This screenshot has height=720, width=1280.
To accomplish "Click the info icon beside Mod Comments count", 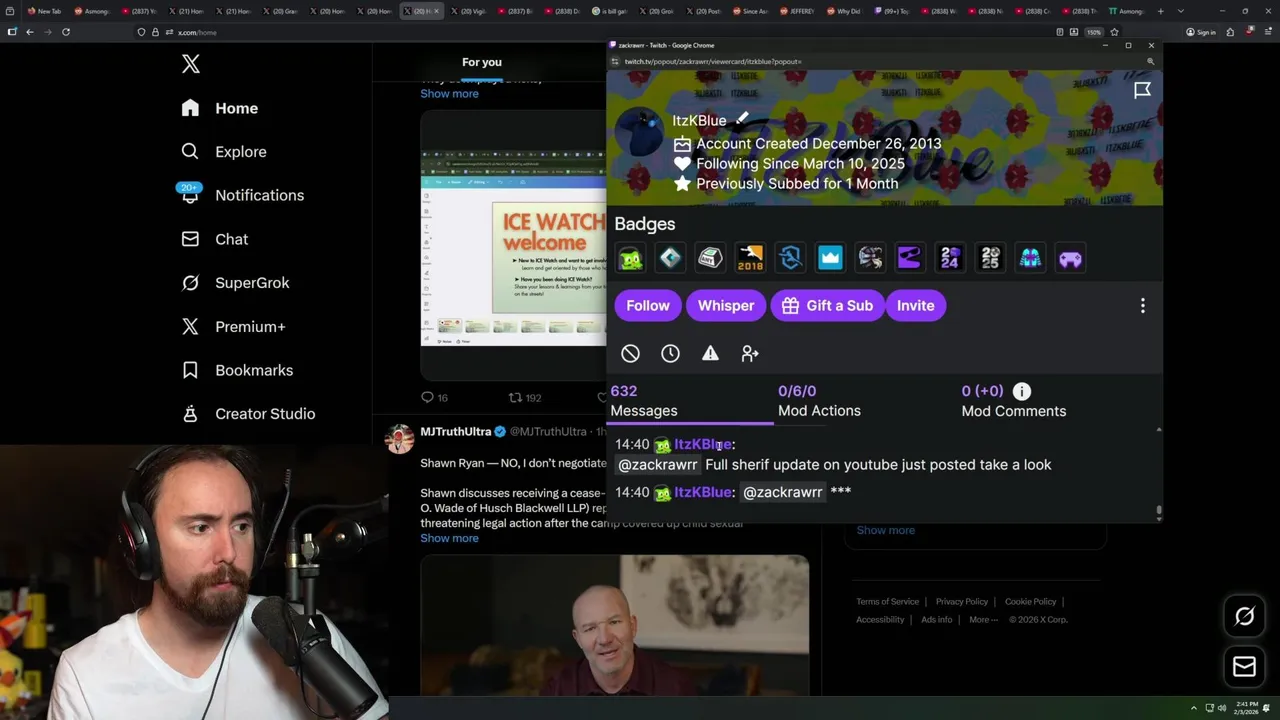I will (x=1021, y=392).
